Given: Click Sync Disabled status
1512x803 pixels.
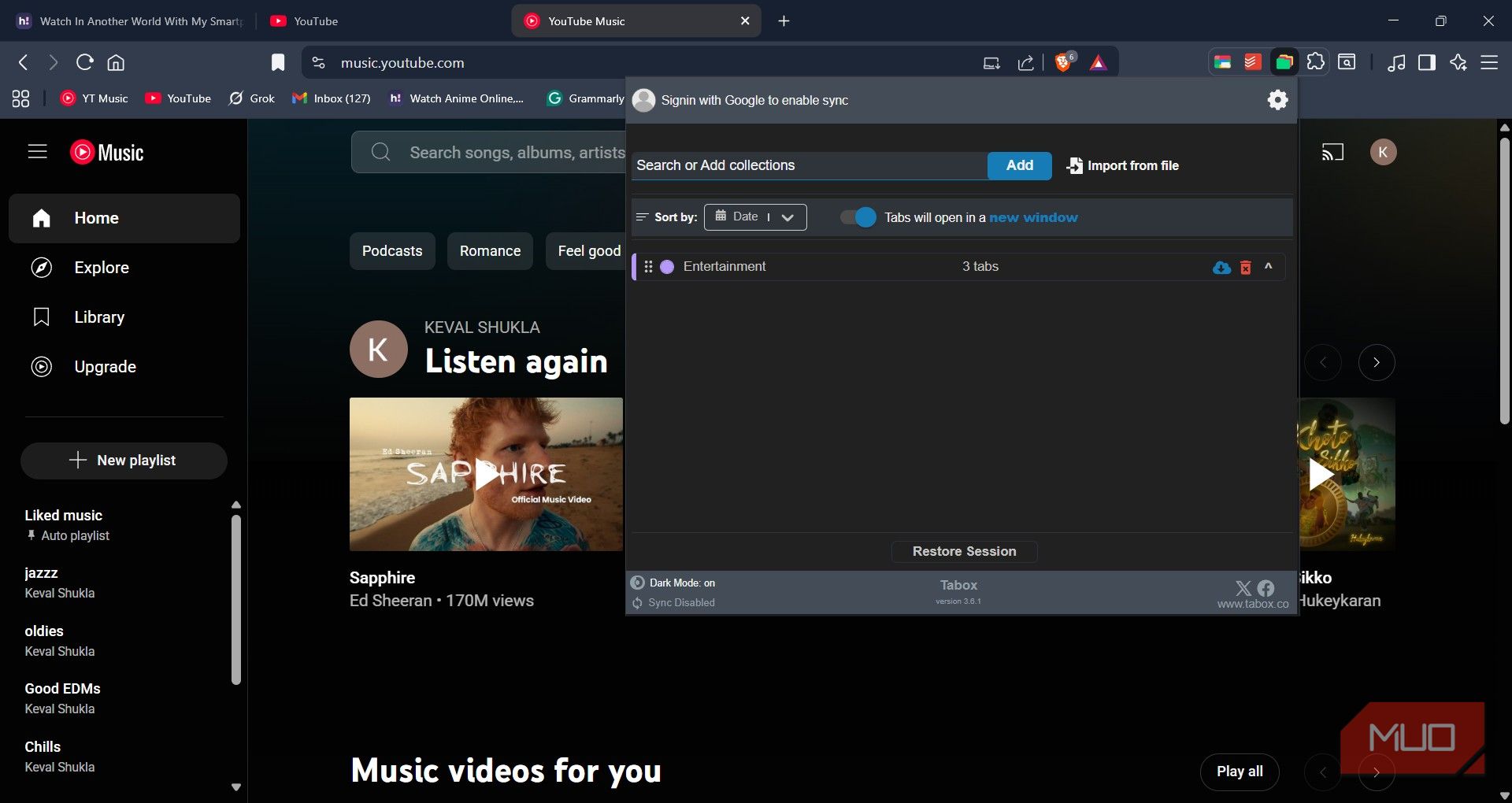Looking at the screenshot, I should [673, 602].
